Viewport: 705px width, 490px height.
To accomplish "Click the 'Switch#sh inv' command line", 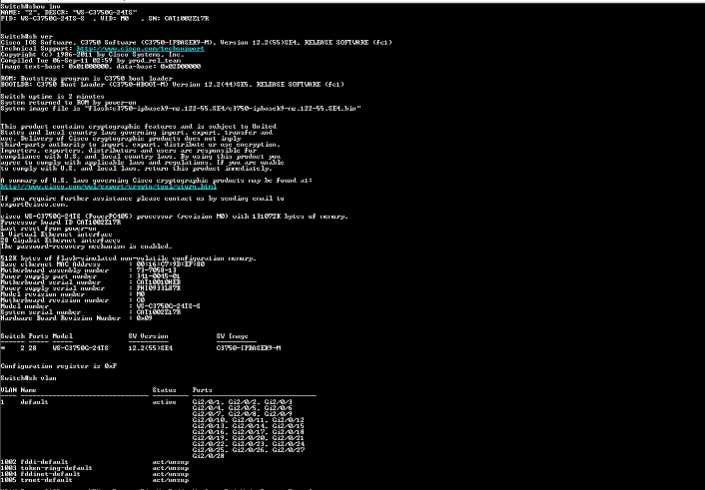I will tap(31, 7).
